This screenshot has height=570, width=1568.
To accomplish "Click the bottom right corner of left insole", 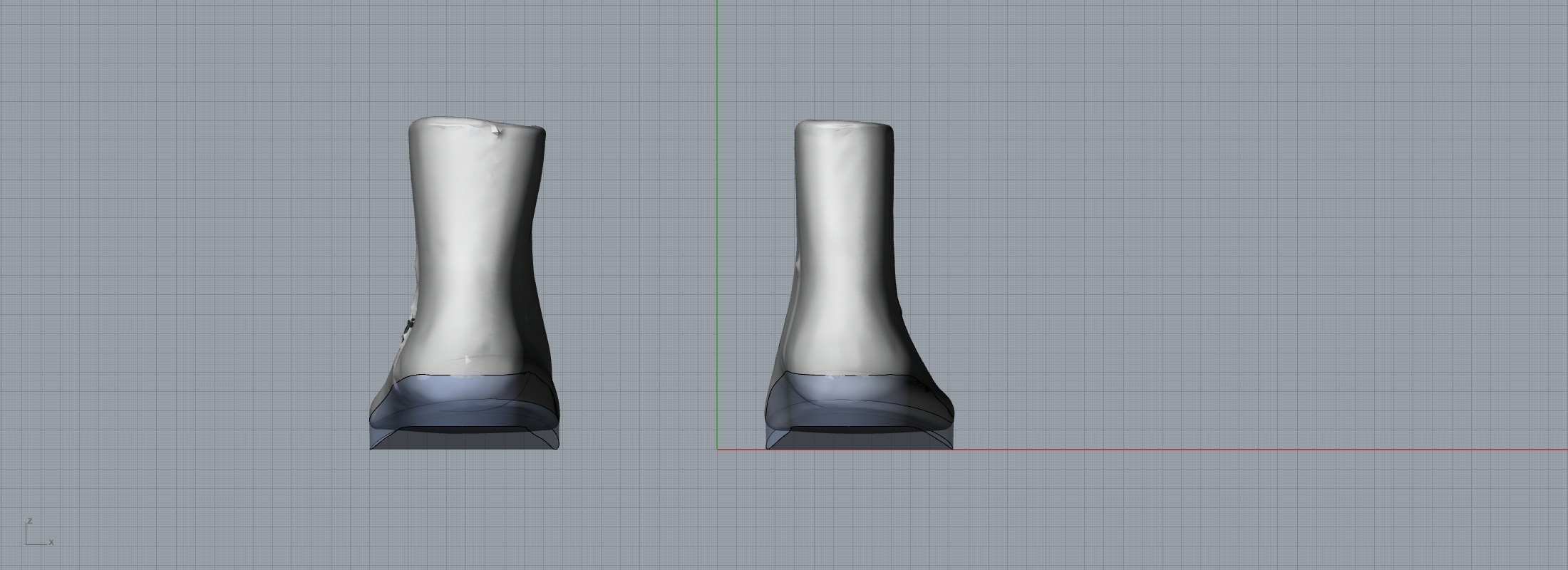I will tap(557, 447).
